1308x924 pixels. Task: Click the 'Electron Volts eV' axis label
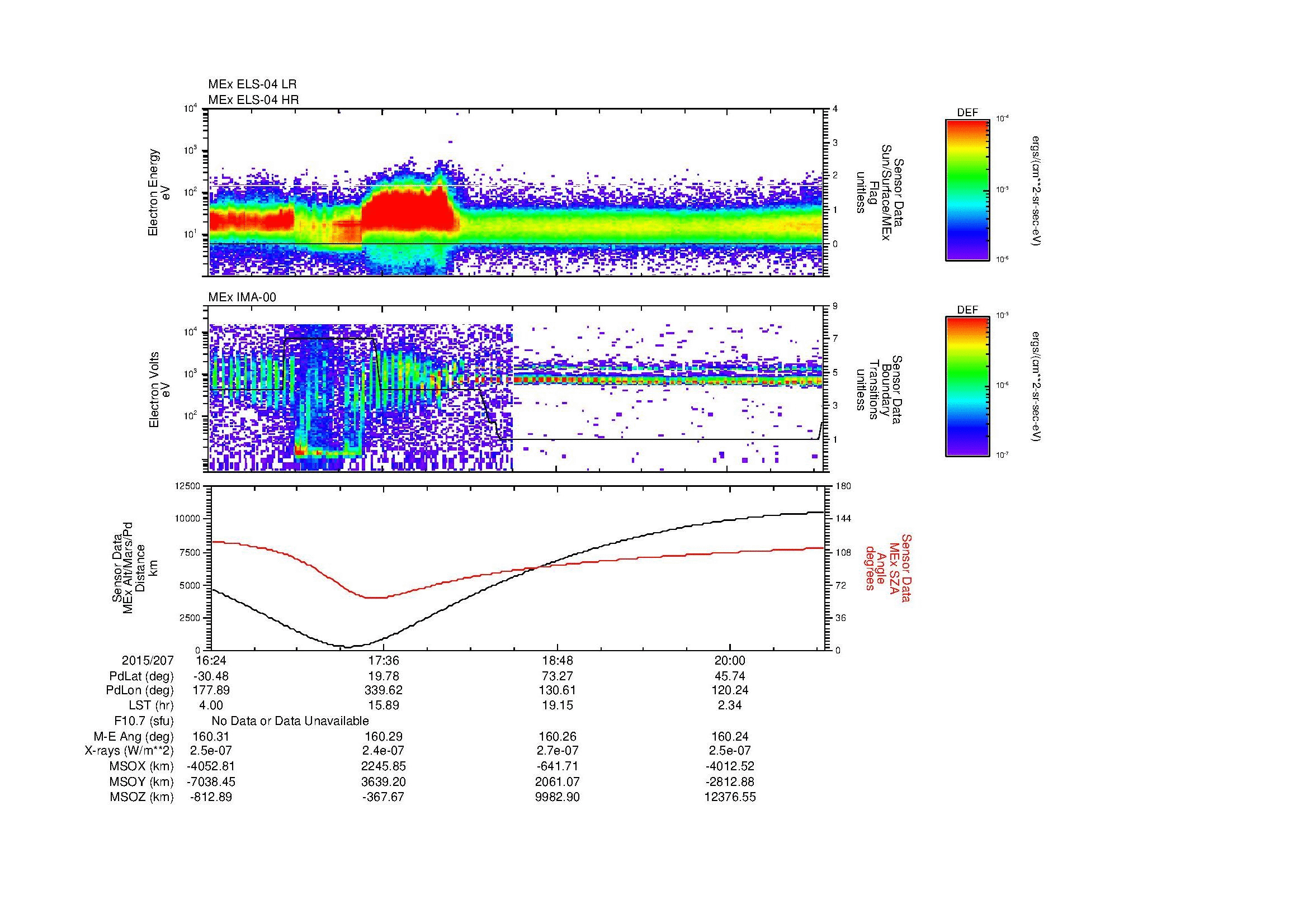159,390
